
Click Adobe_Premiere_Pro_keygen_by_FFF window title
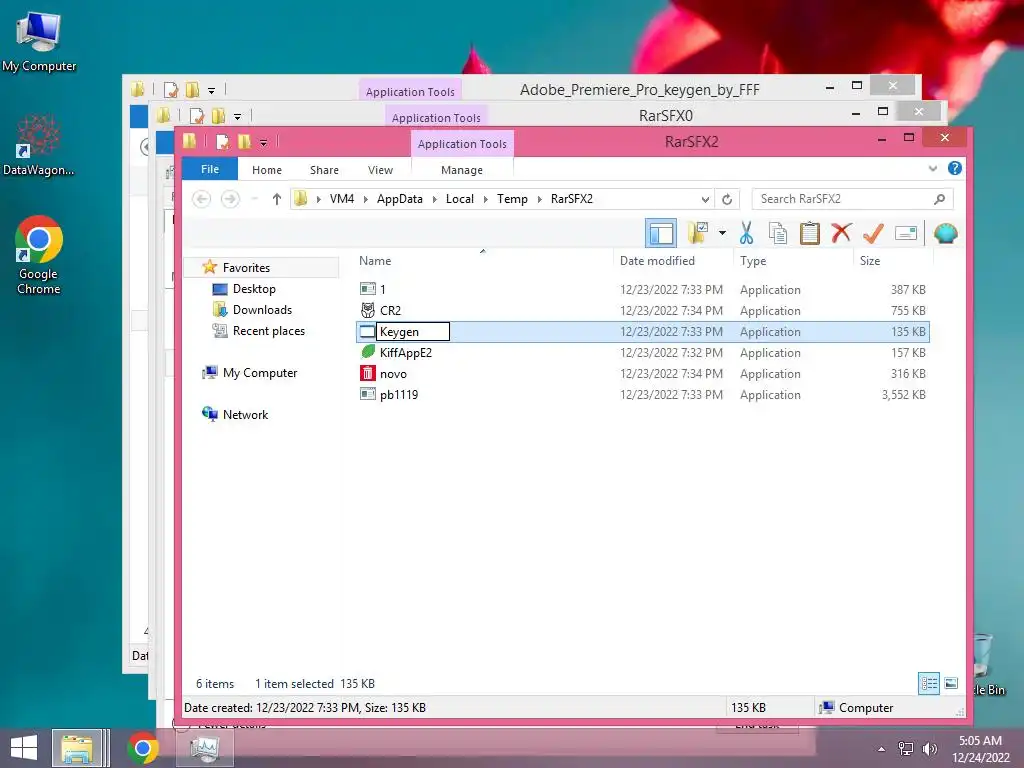pyautogui.click(x=639, y=89)
